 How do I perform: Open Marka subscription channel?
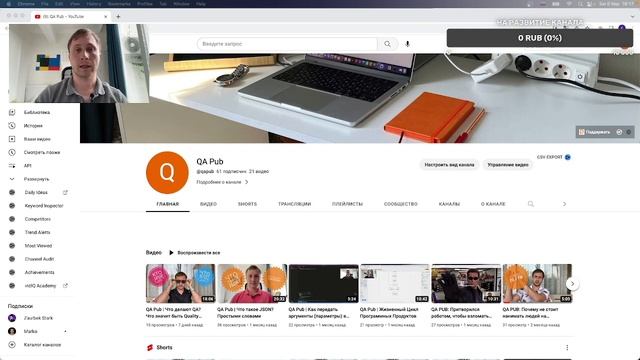pyautogui.click(x=31, y=331)
